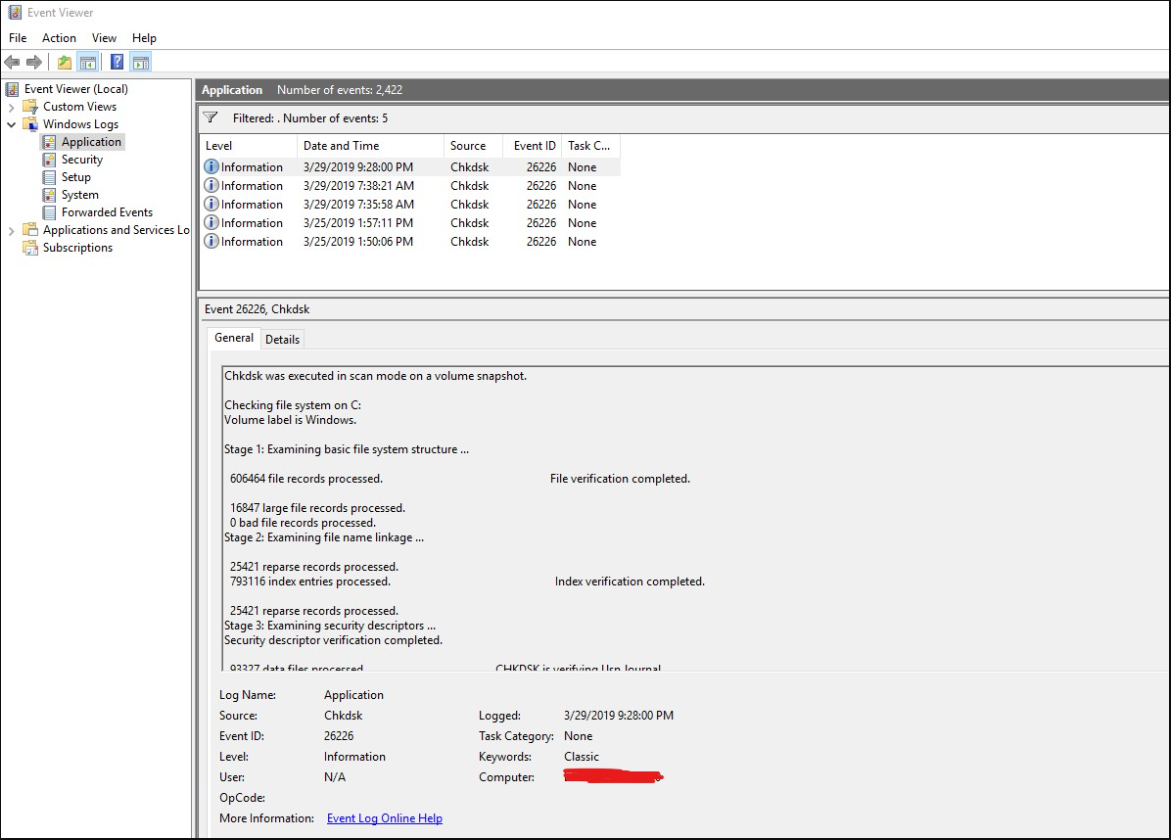Open the View menu
This screenshot has width=1171, height=840.
pyautogui.click(x=104, y=38)
